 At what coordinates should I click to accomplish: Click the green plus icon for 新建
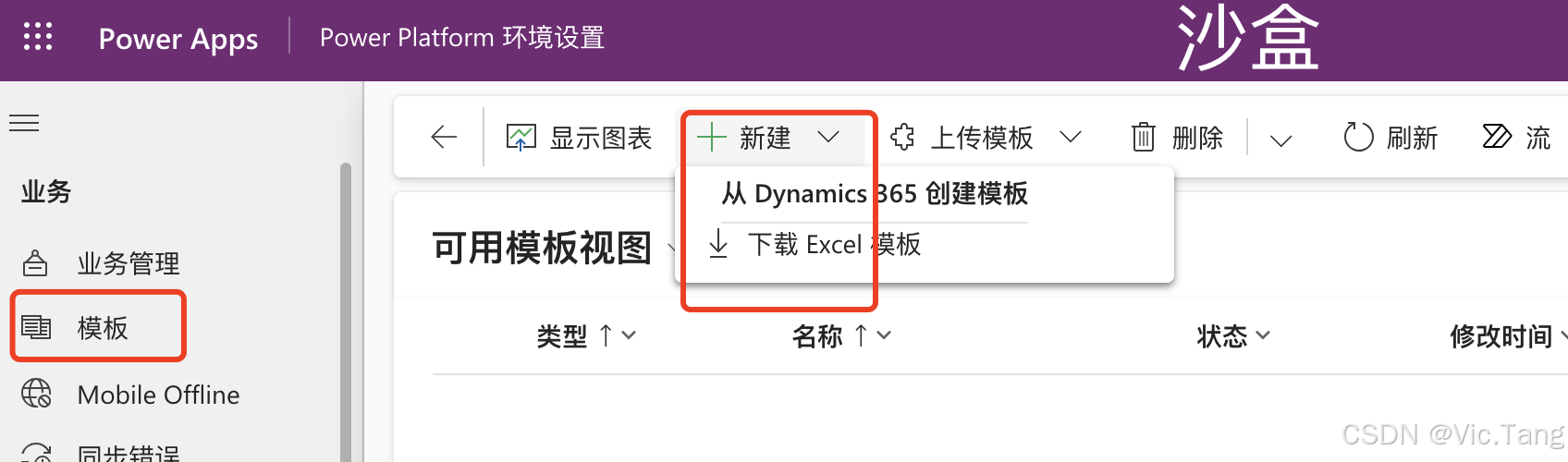coord(711,138)
